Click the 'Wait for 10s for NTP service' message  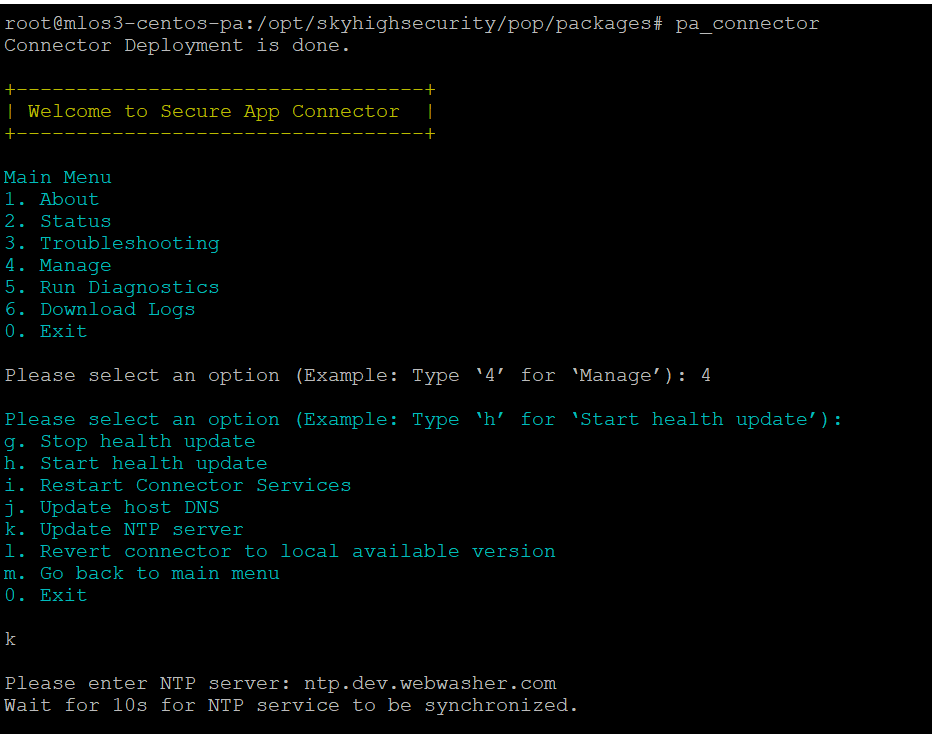(291, 705)
